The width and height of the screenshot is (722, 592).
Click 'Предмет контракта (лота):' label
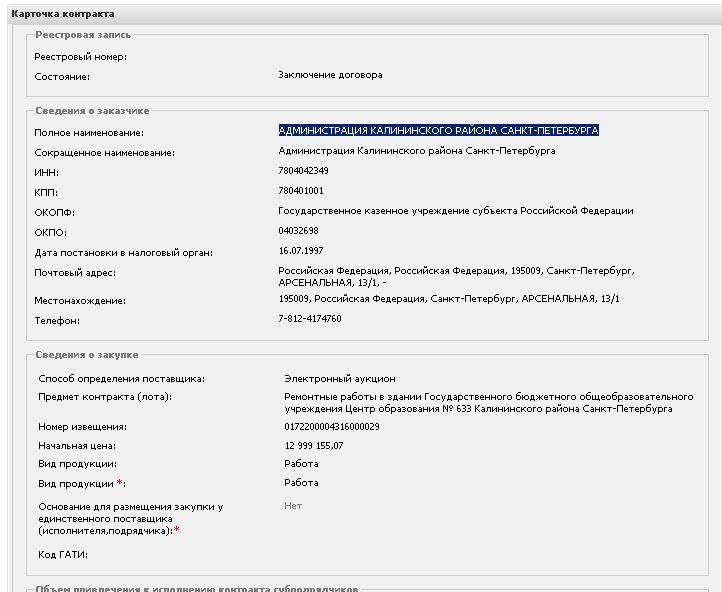click(x=105, y=397)
